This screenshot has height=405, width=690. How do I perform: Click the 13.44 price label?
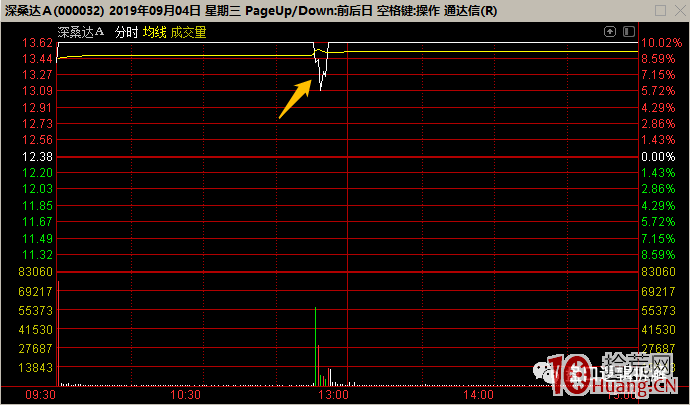37,59
